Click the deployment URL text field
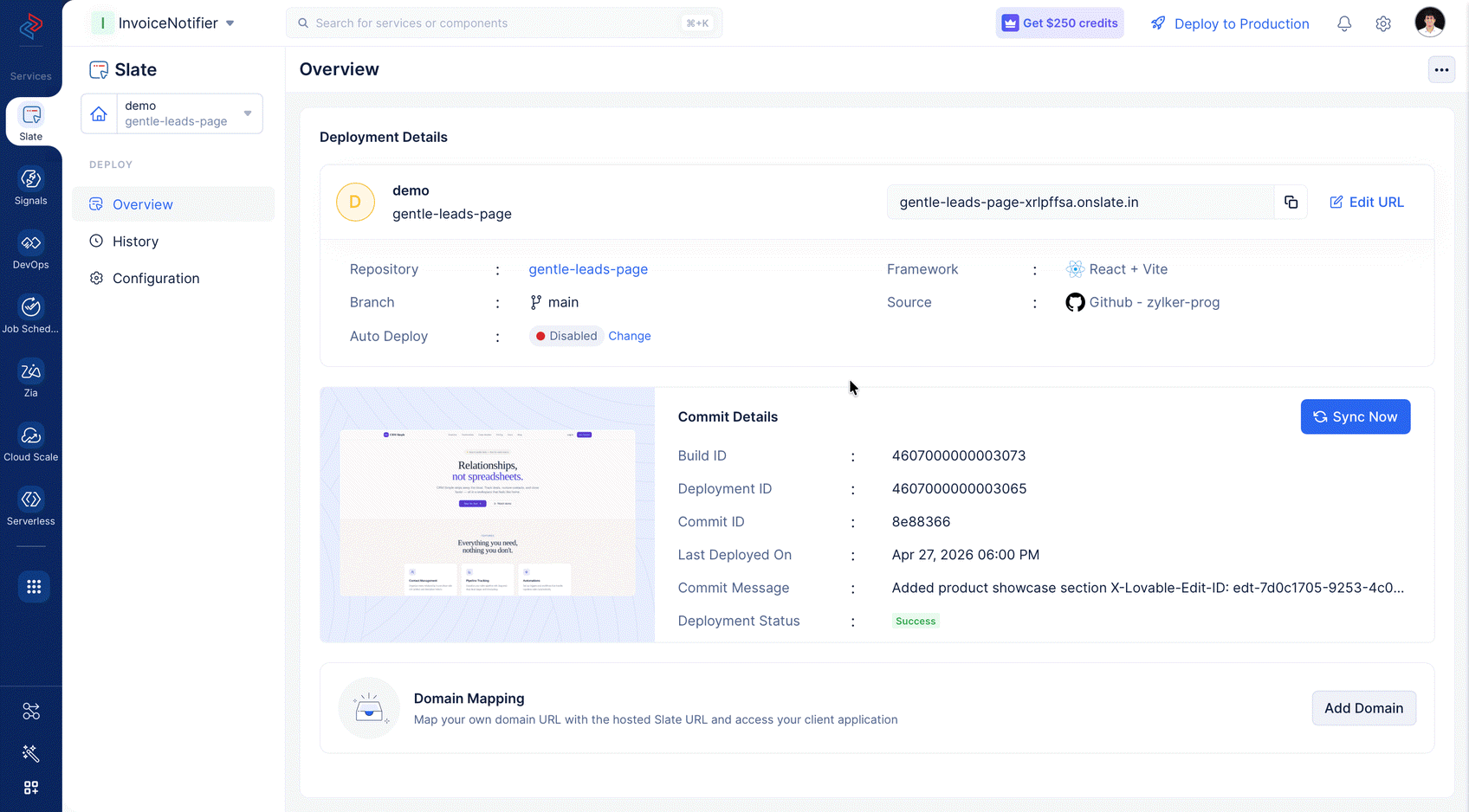 click(1080, 202)
